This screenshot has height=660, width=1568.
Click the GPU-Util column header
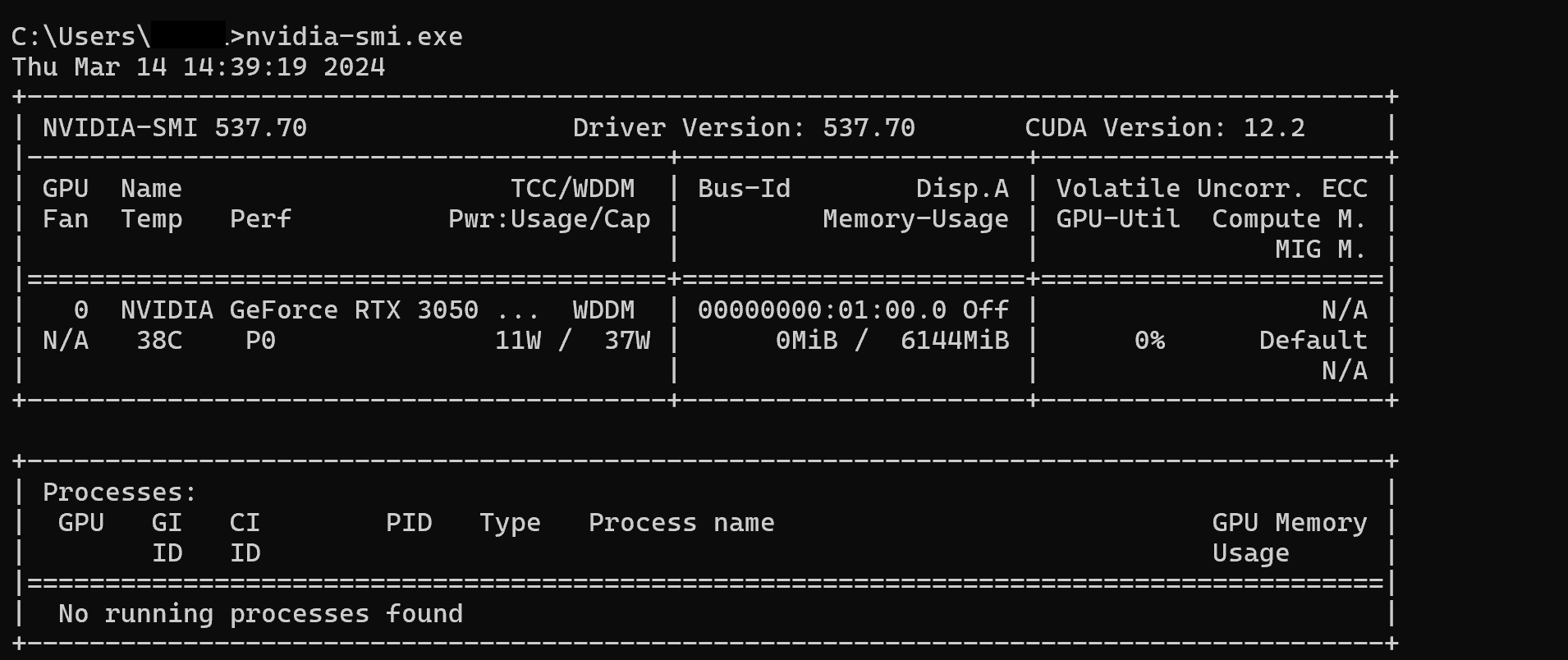pos(1118,219)
